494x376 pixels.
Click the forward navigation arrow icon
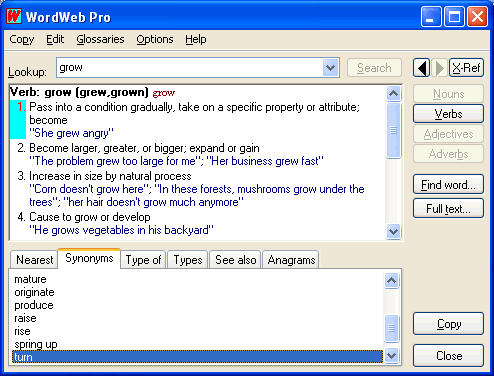[439, 68]
